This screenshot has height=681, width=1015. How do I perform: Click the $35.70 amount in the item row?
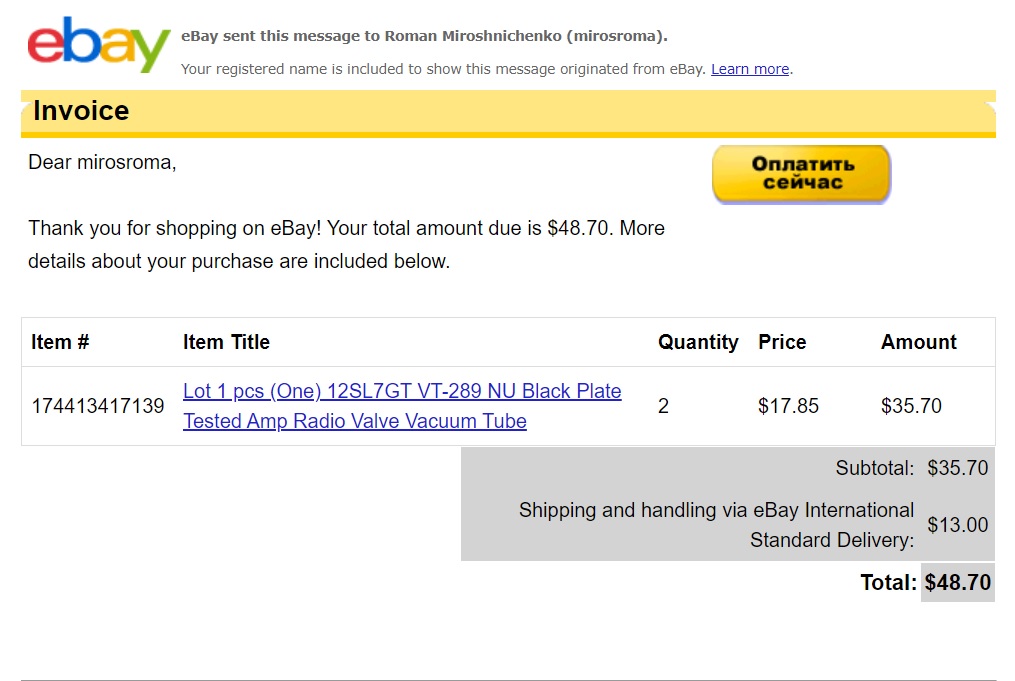coord(911,406)
